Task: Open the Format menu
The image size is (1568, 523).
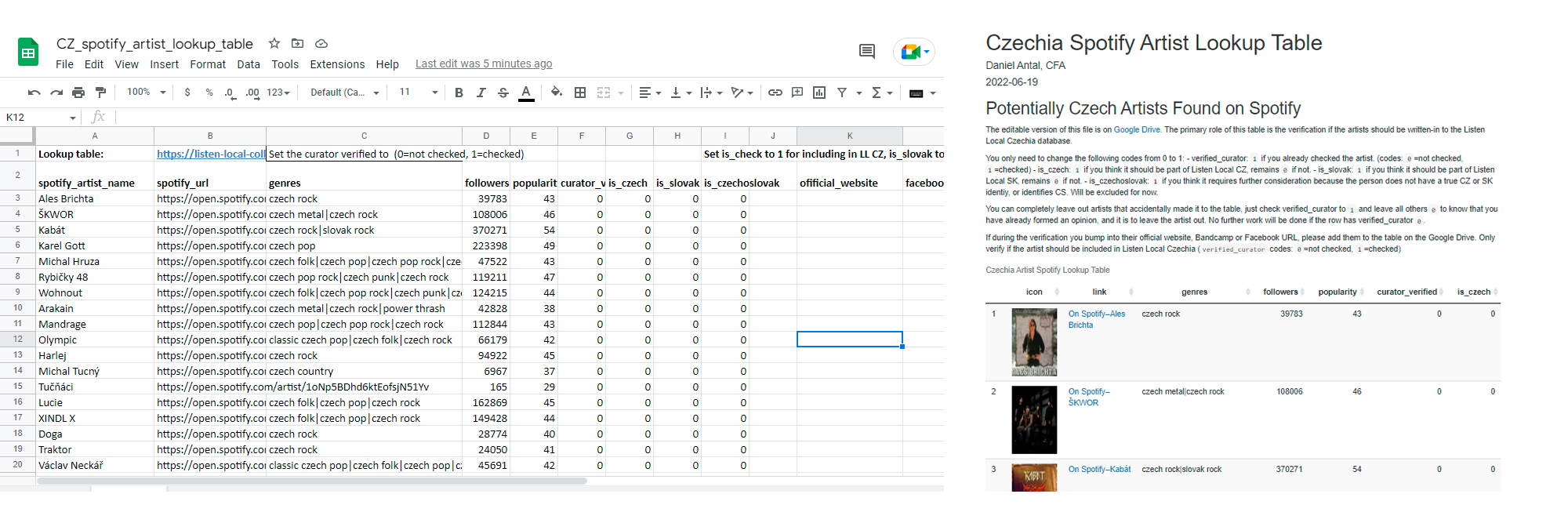Action: click(208, 64)
